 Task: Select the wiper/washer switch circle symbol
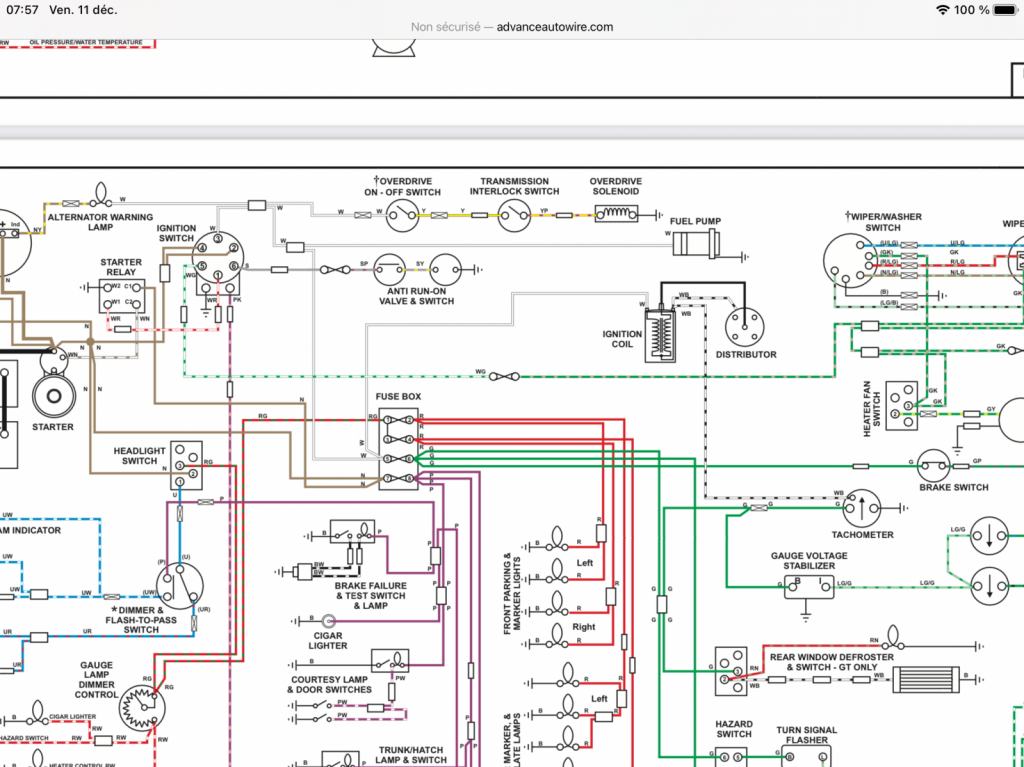coord(849,260)
